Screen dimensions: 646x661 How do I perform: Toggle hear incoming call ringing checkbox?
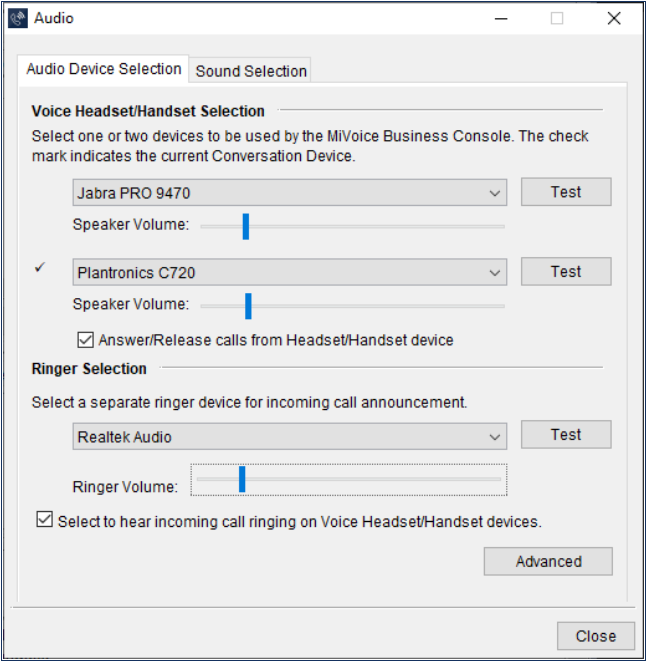44,519
